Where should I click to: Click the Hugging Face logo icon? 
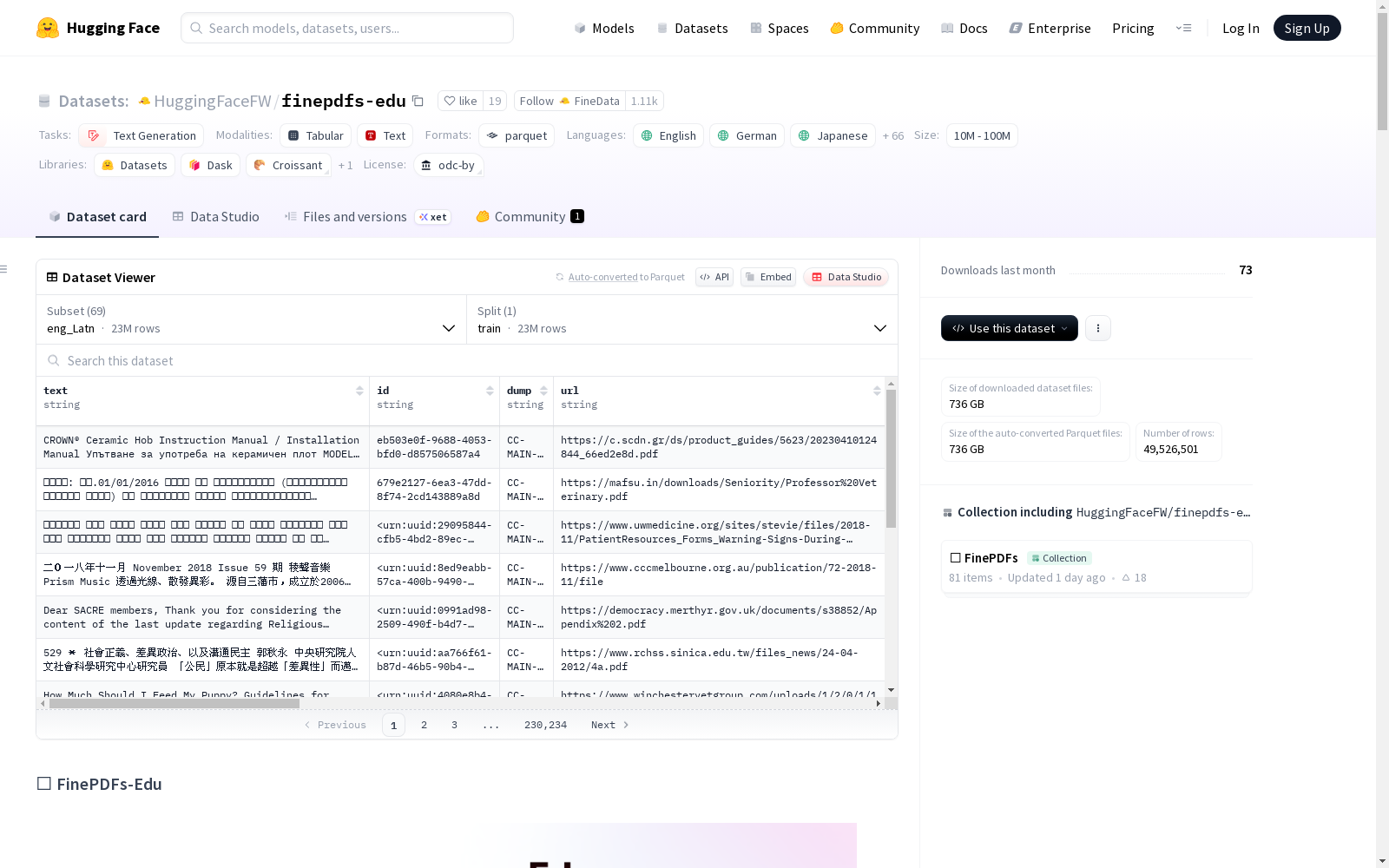point(47,28)
